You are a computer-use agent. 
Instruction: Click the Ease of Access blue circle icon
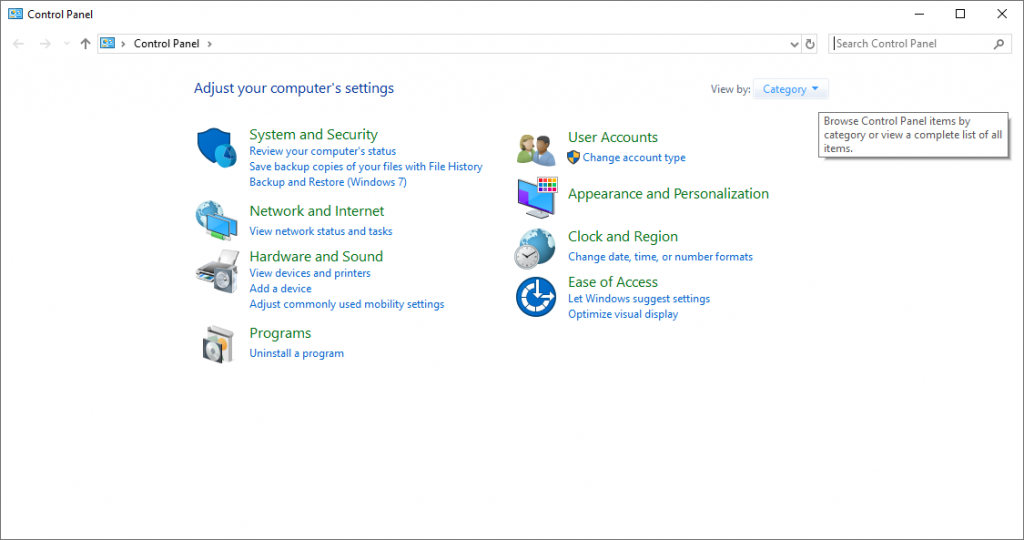[536, 296]
